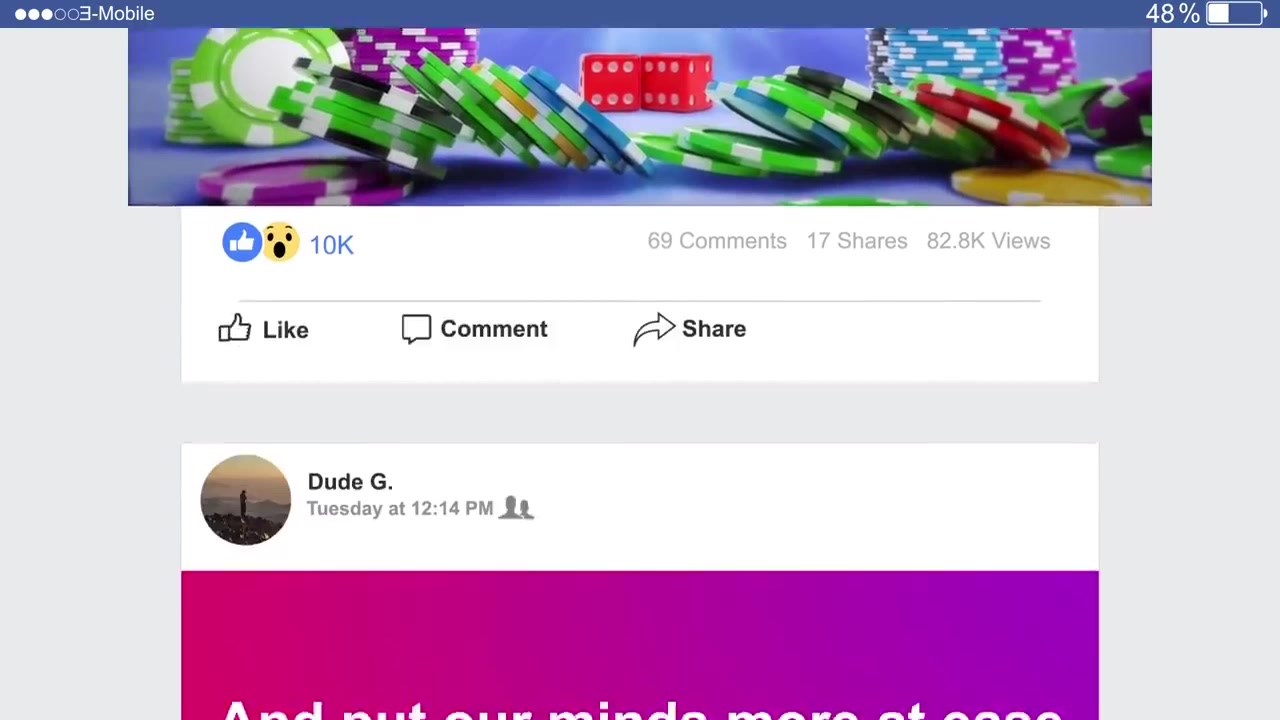Open the wow reaction emoji
Viewport: 1280px width, 720px height.
[x=280, y=242]
